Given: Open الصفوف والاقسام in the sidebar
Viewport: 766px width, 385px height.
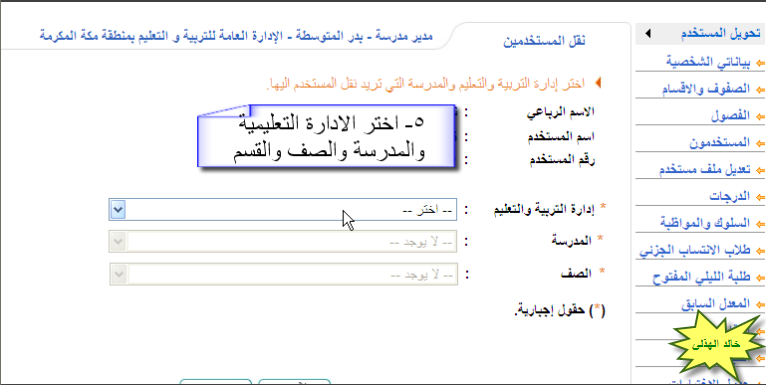Looking at the screenshot, I should click(705, 89).
